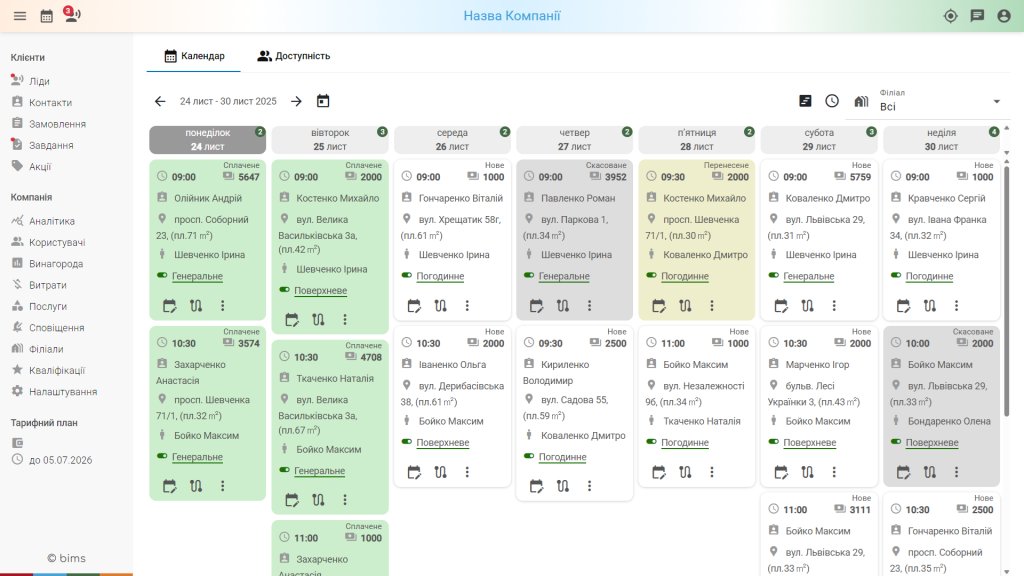1024x576 pixels.
Task: Open more options on Павленко Роман card
Action: coord(589,305)
